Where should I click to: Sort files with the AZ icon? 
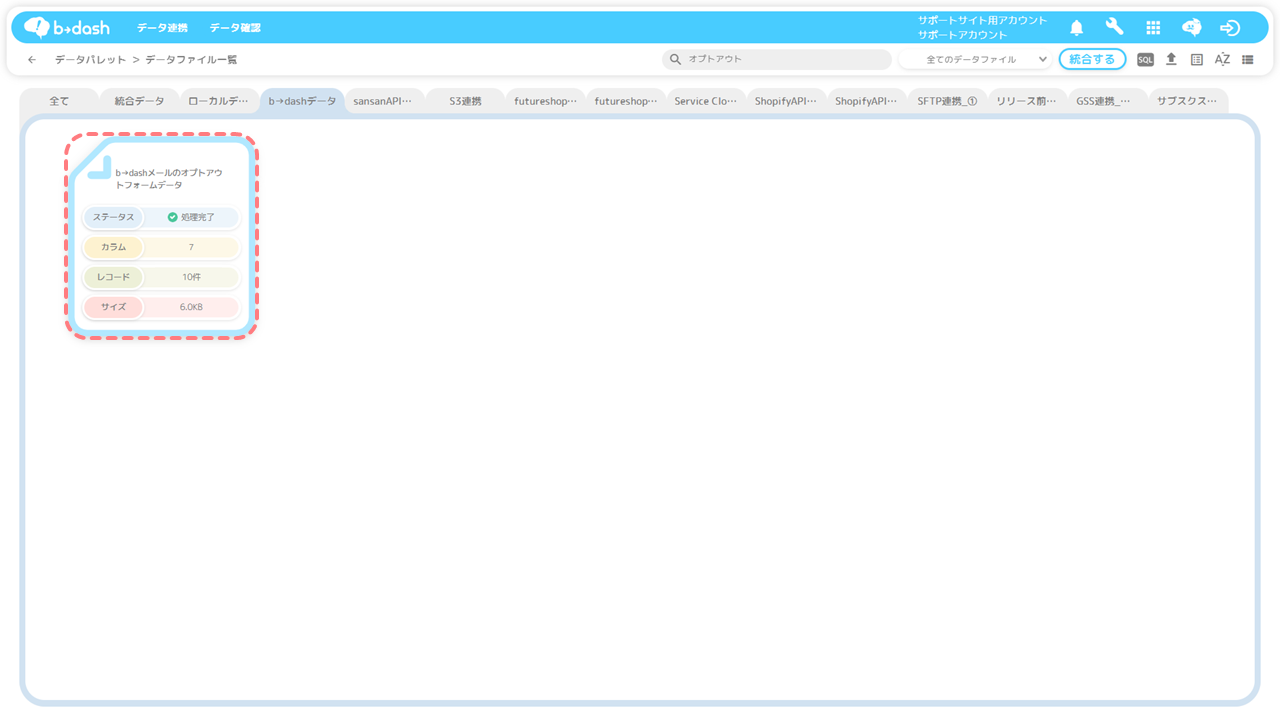click(x=1222, y=60)
